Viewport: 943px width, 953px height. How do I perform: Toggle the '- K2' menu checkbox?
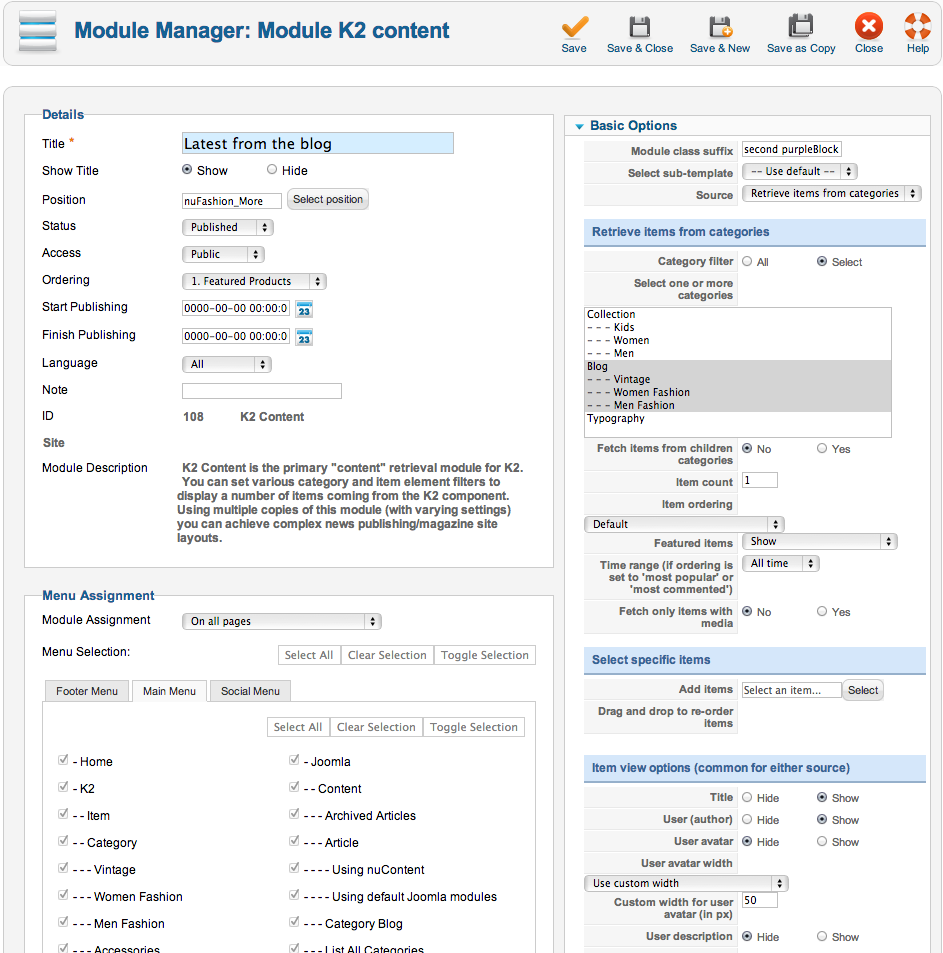tap(63, 787)
